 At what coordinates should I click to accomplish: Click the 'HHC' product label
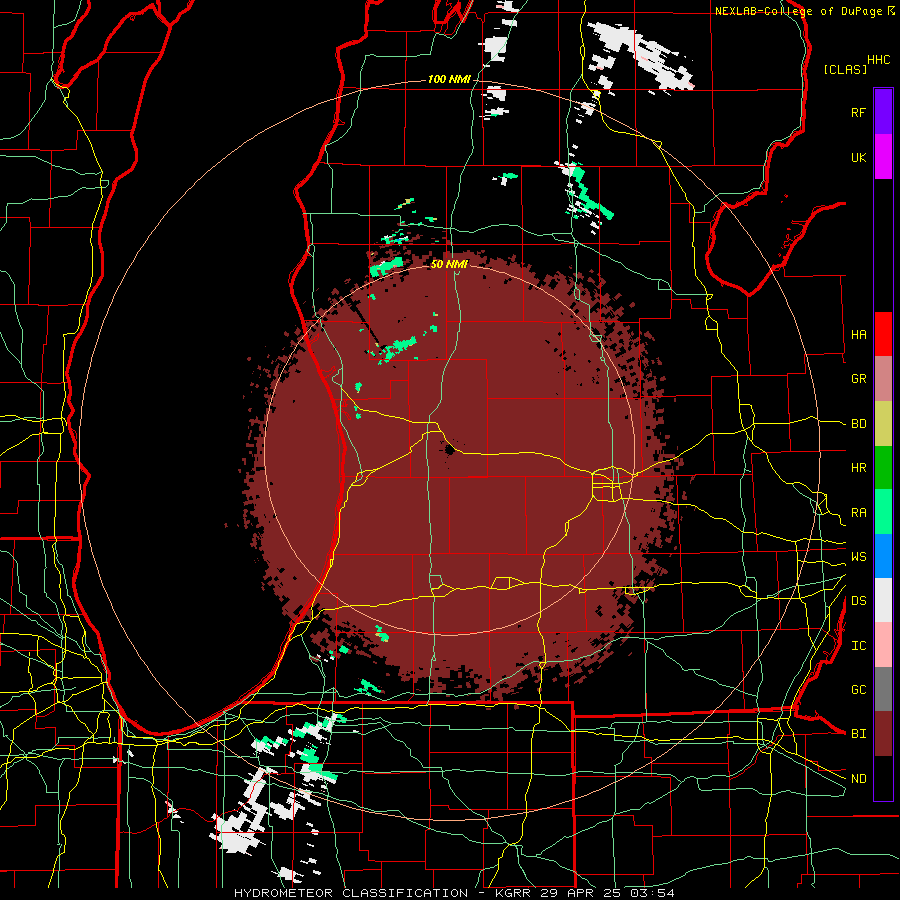[x=879, y=60]
